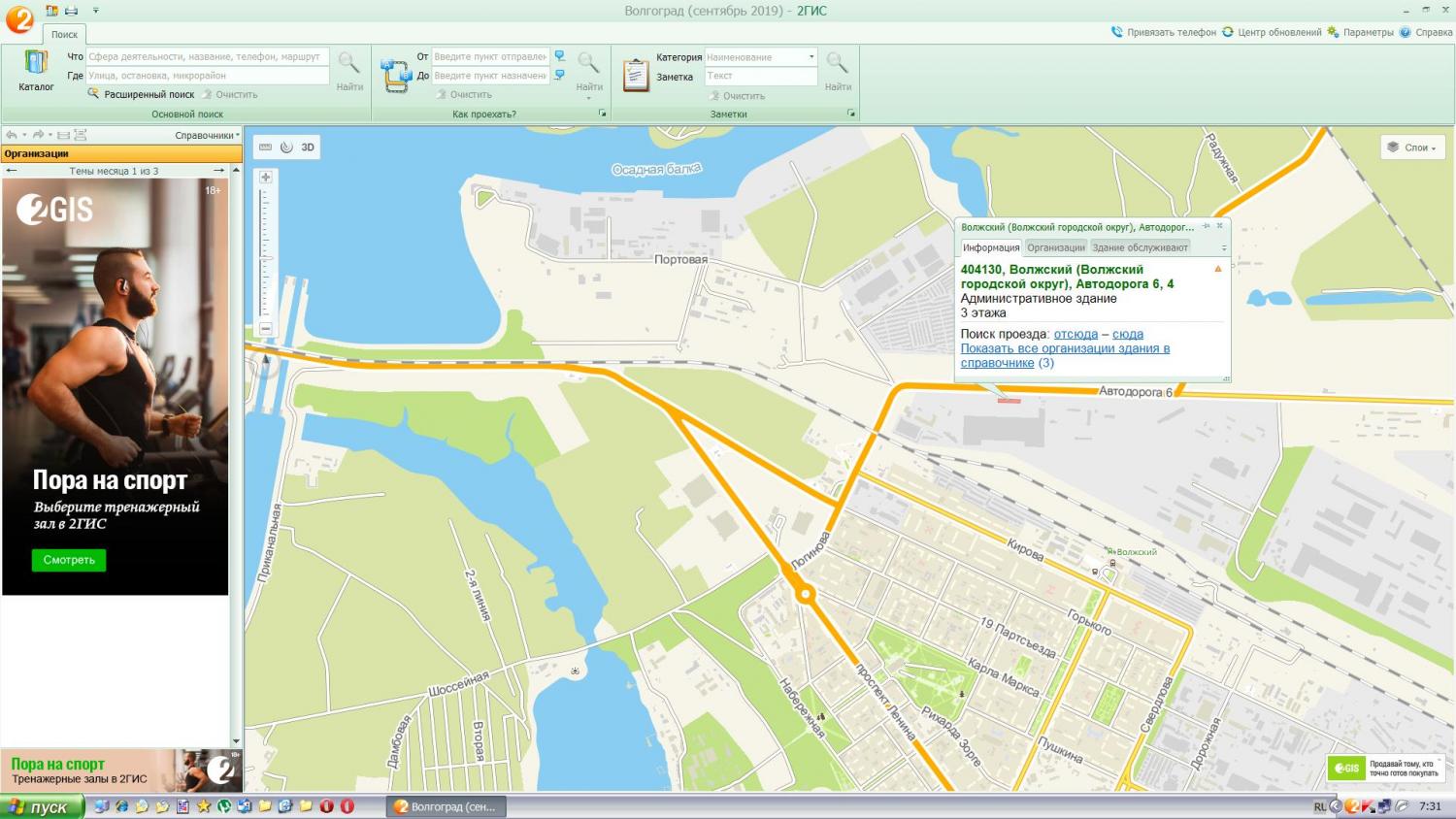1456x819 pixels.
Task: Click the system clock showing 7:31
Action: pos(1430,806)
